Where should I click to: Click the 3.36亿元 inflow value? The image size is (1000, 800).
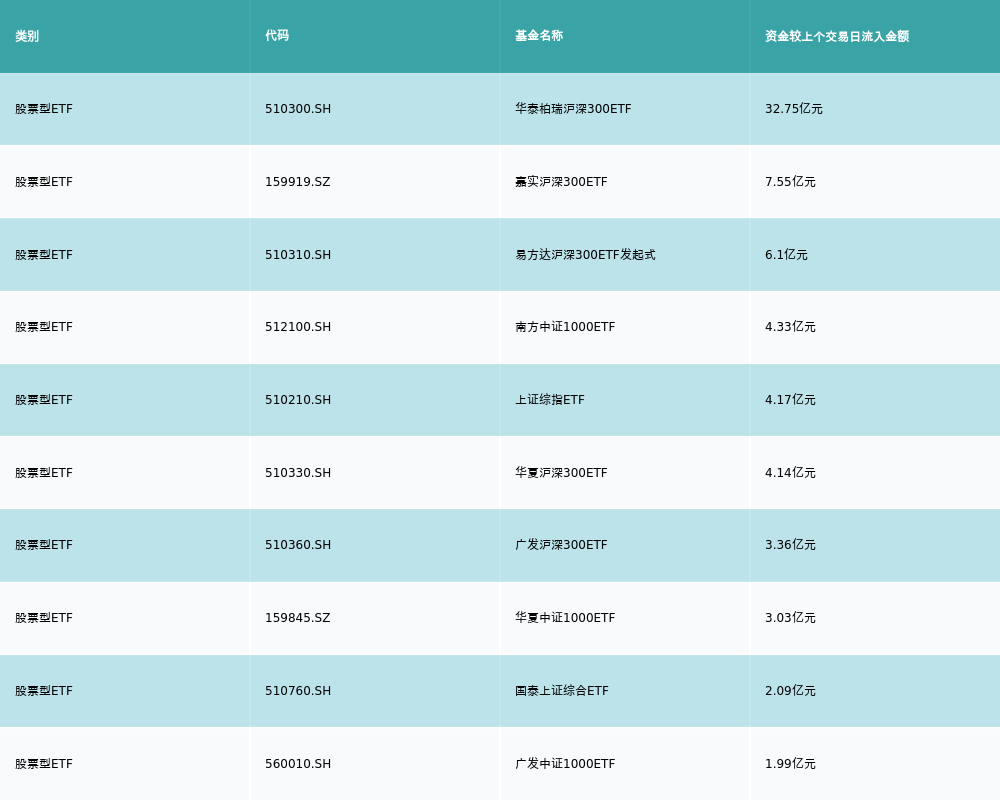[x=790, y=545]
